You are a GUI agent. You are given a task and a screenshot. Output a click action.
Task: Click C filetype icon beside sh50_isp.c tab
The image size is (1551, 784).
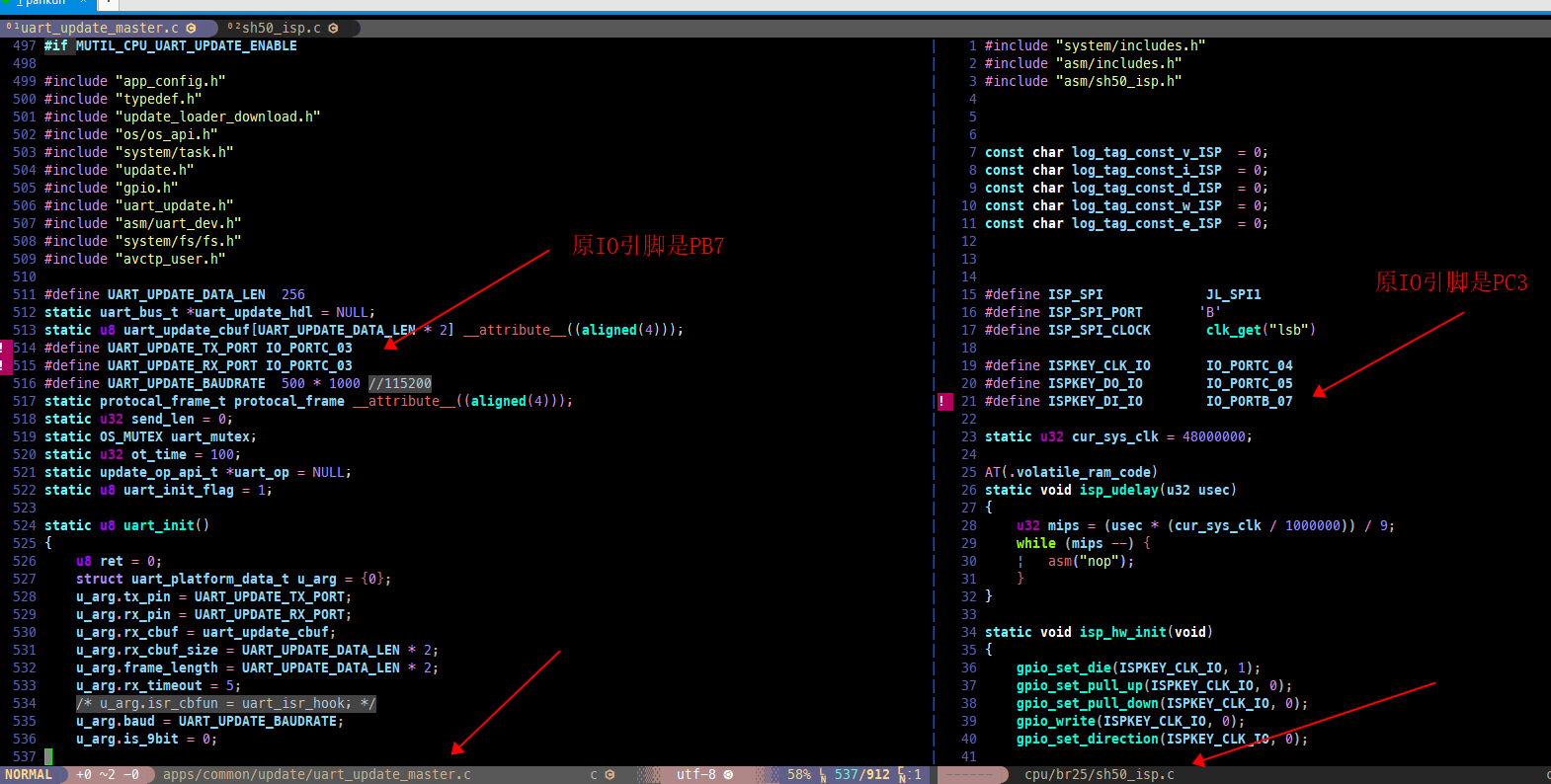pyautogui.click(x=333, y=28)
